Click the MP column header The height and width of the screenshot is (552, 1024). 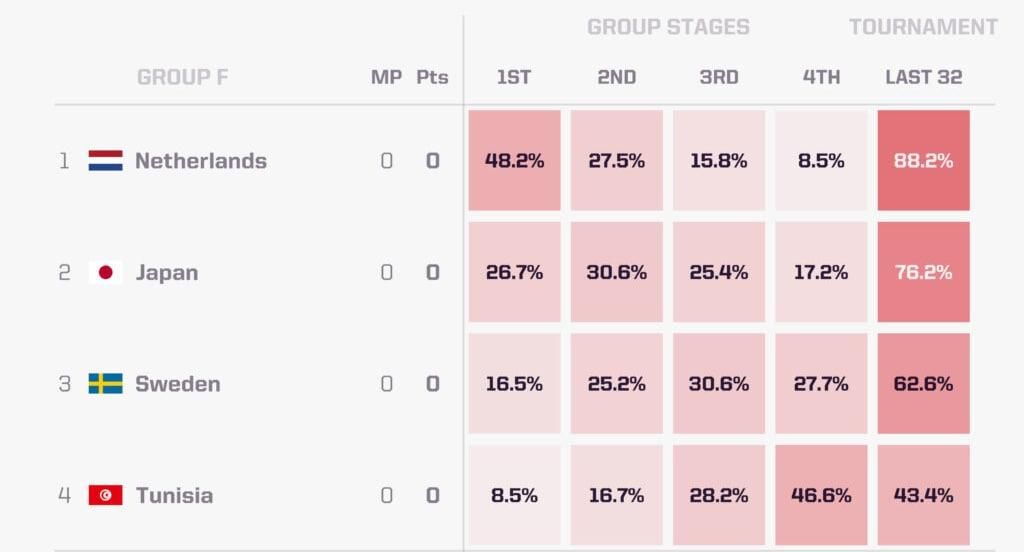click(x=386, y=77)
